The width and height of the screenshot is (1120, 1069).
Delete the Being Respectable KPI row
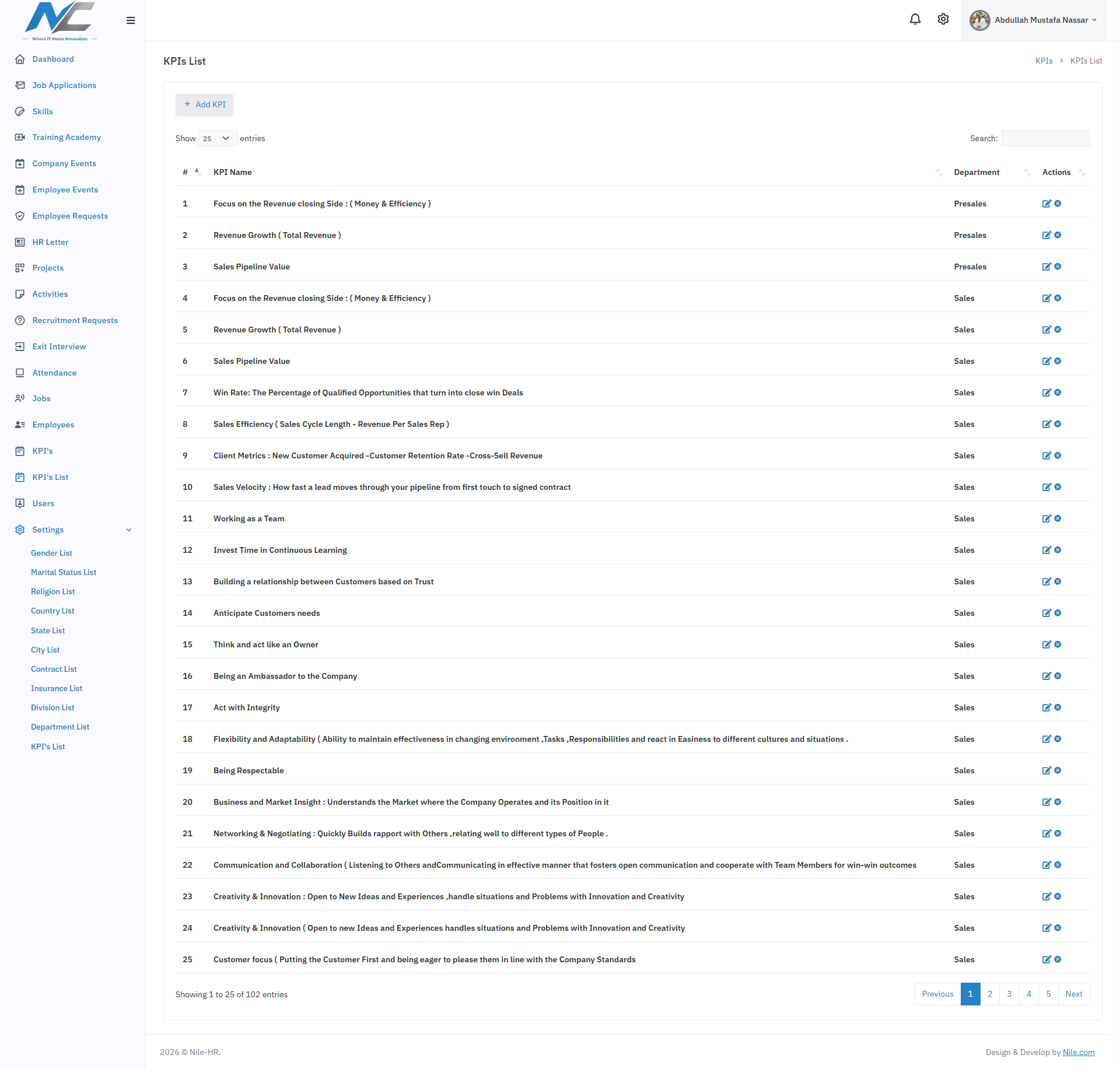pos(1058,770)
